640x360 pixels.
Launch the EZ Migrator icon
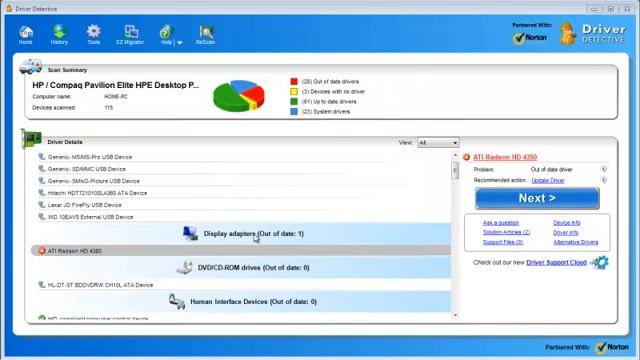pyautogui.click(x=130, y=34)
